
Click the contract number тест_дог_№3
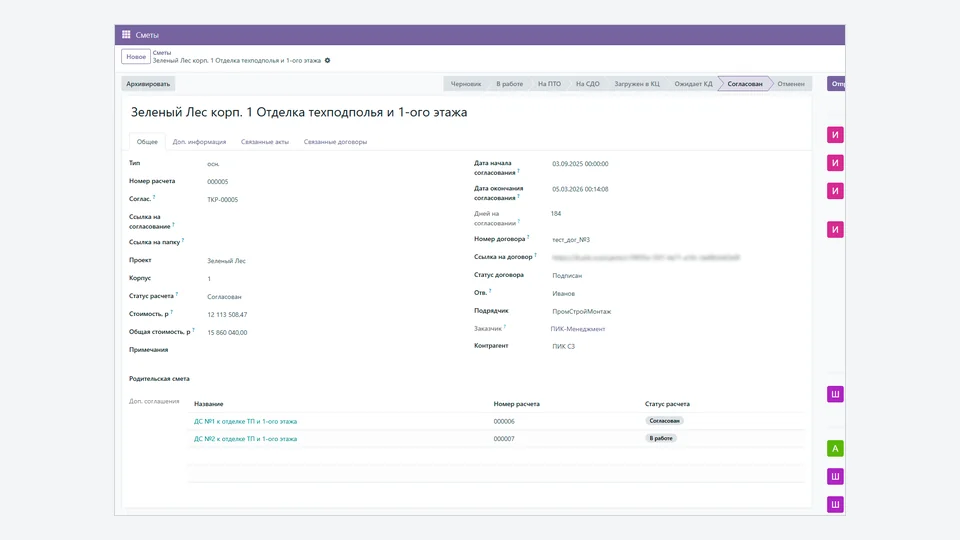pos(571,240)
